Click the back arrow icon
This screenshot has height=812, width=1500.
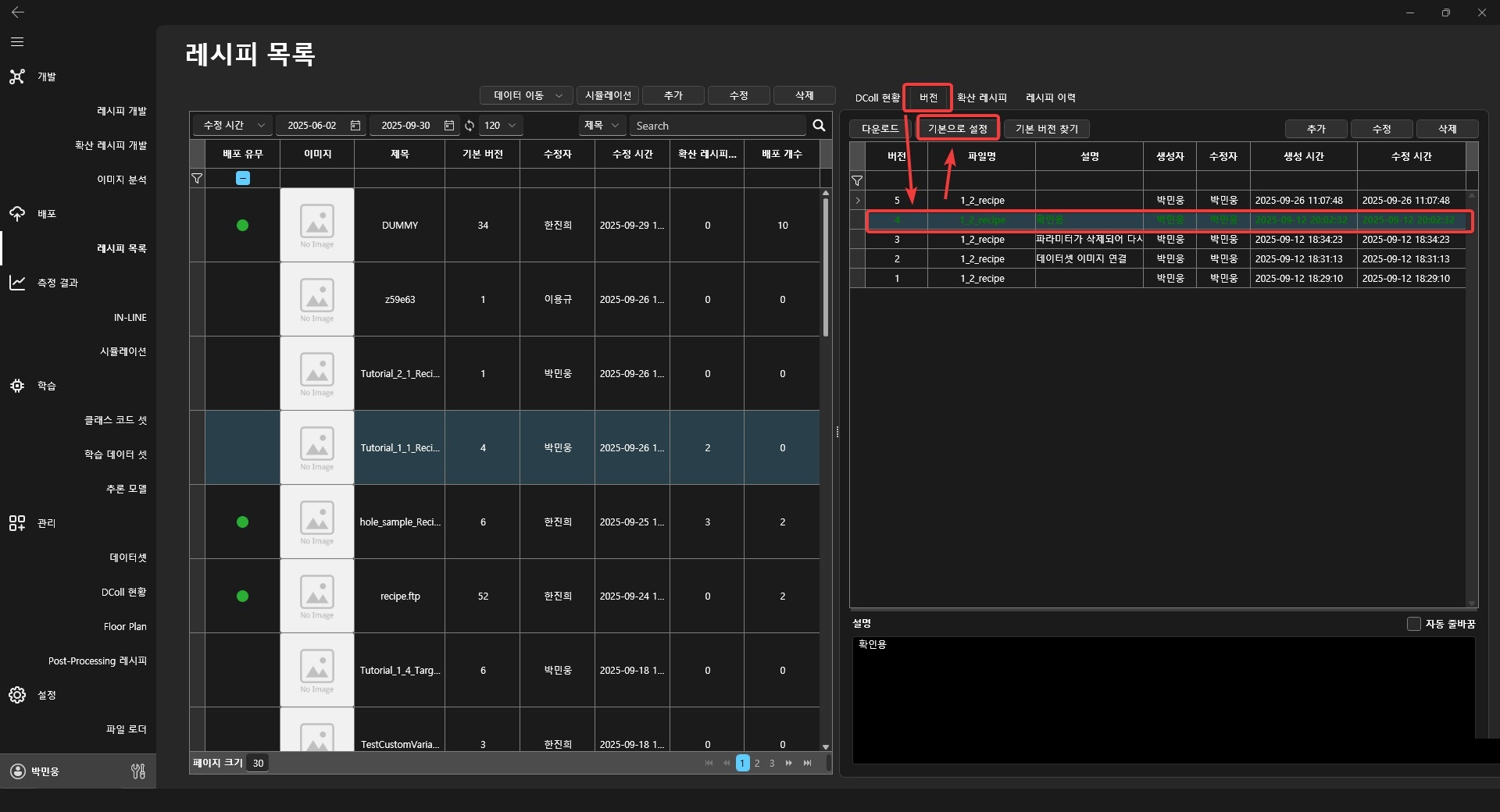click(17, 12)
